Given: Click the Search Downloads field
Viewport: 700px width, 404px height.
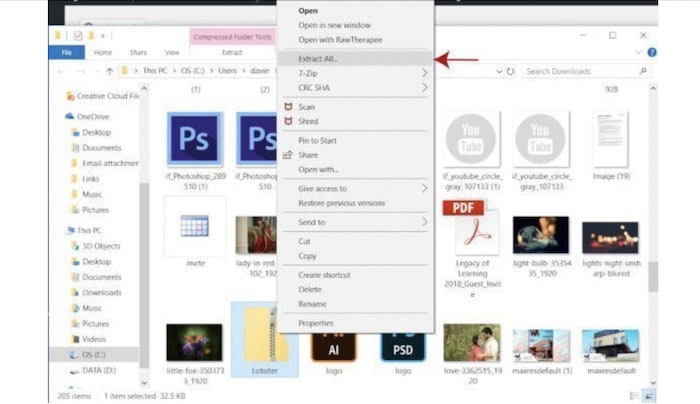Looking at the screenshot, I should click(586, 71).
